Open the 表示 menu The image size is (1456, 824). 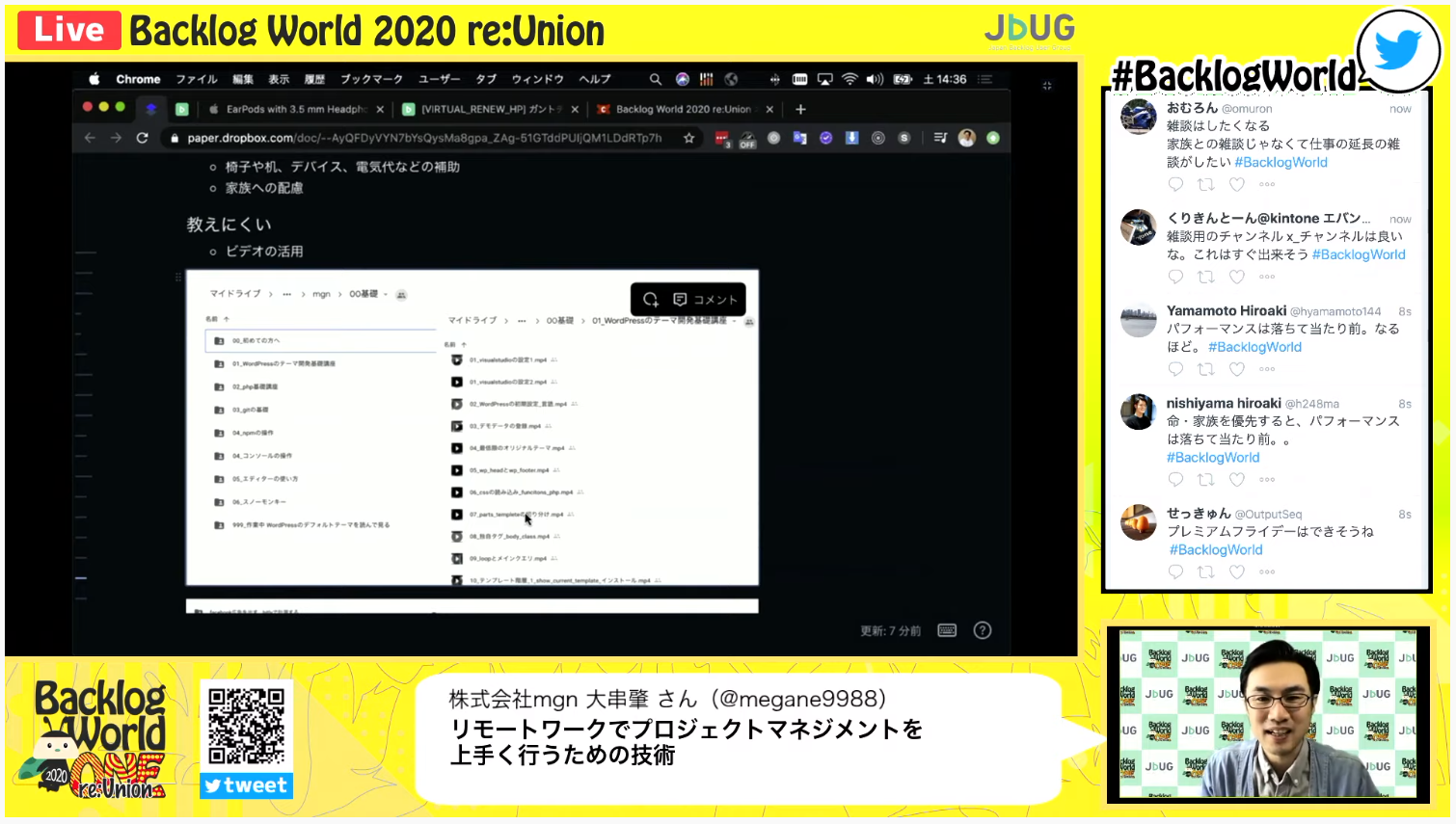click(279, 79)
